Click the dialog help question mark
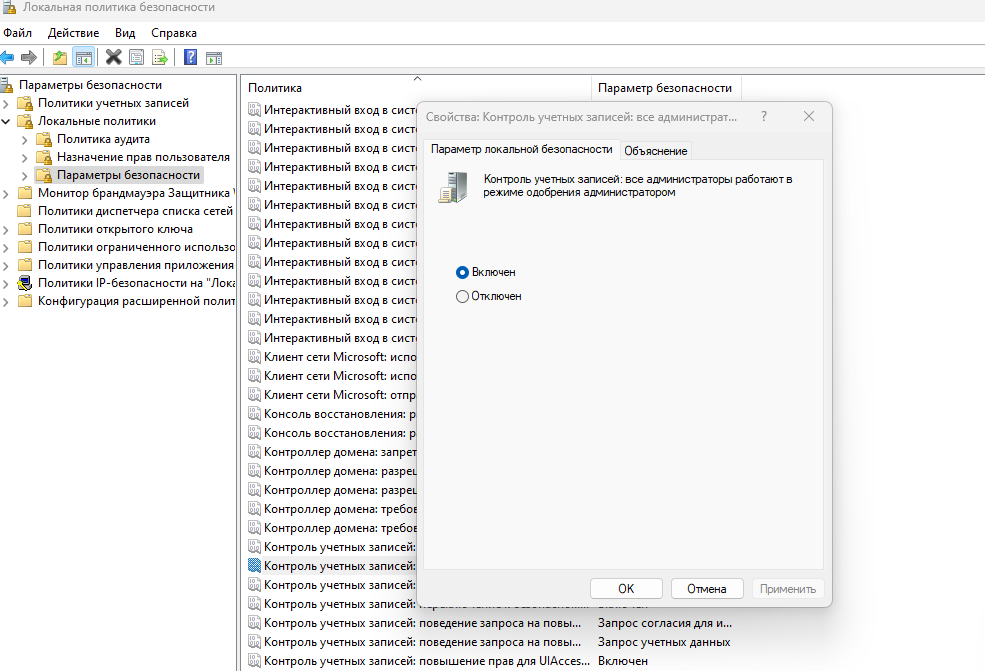985x671 pixels. (764, 116)
